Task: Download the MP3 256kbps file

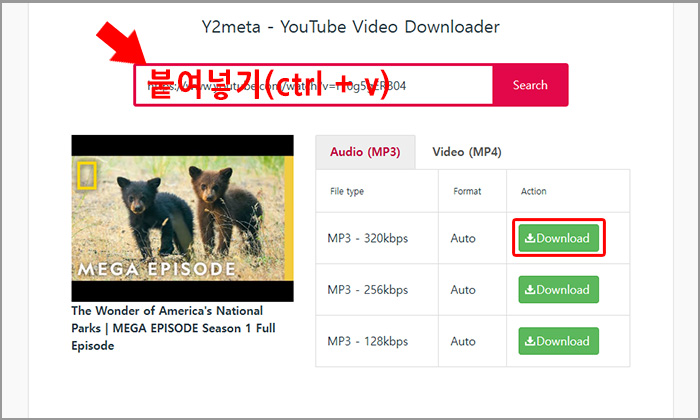Action: (x=558, y=290)
